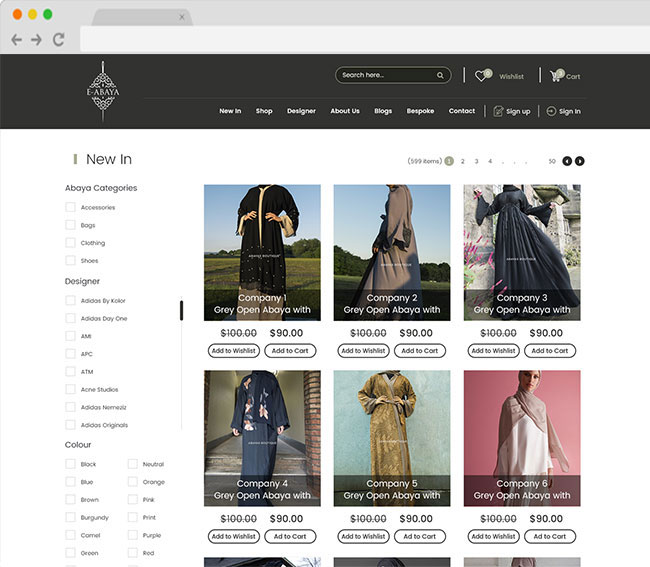Click the browser back arrow
Screen dimensions: 650x567
point(17,40)
